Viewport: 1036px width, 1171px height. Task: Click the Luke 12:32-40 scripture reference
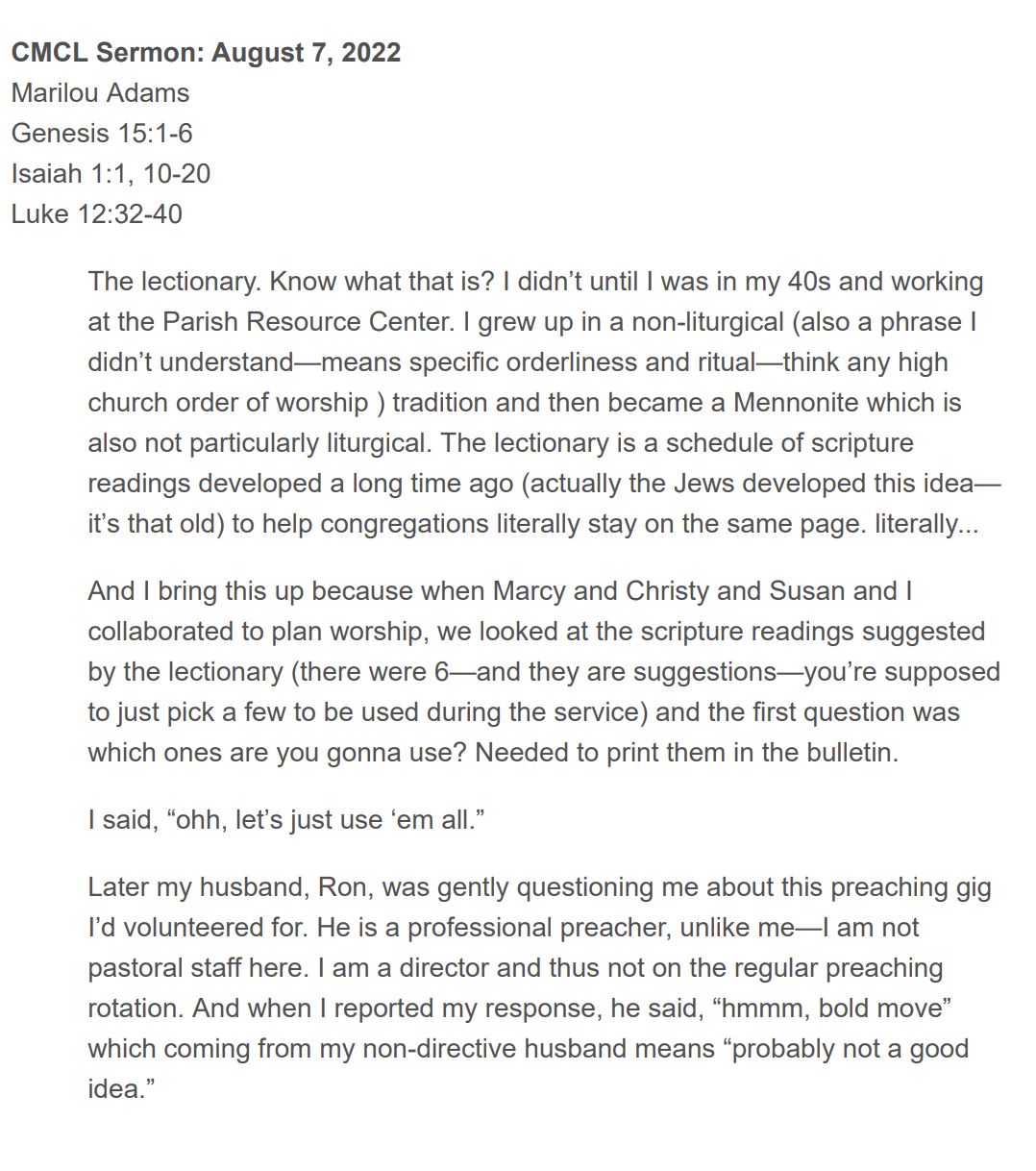pyautogui.click(x=96, y=213)
